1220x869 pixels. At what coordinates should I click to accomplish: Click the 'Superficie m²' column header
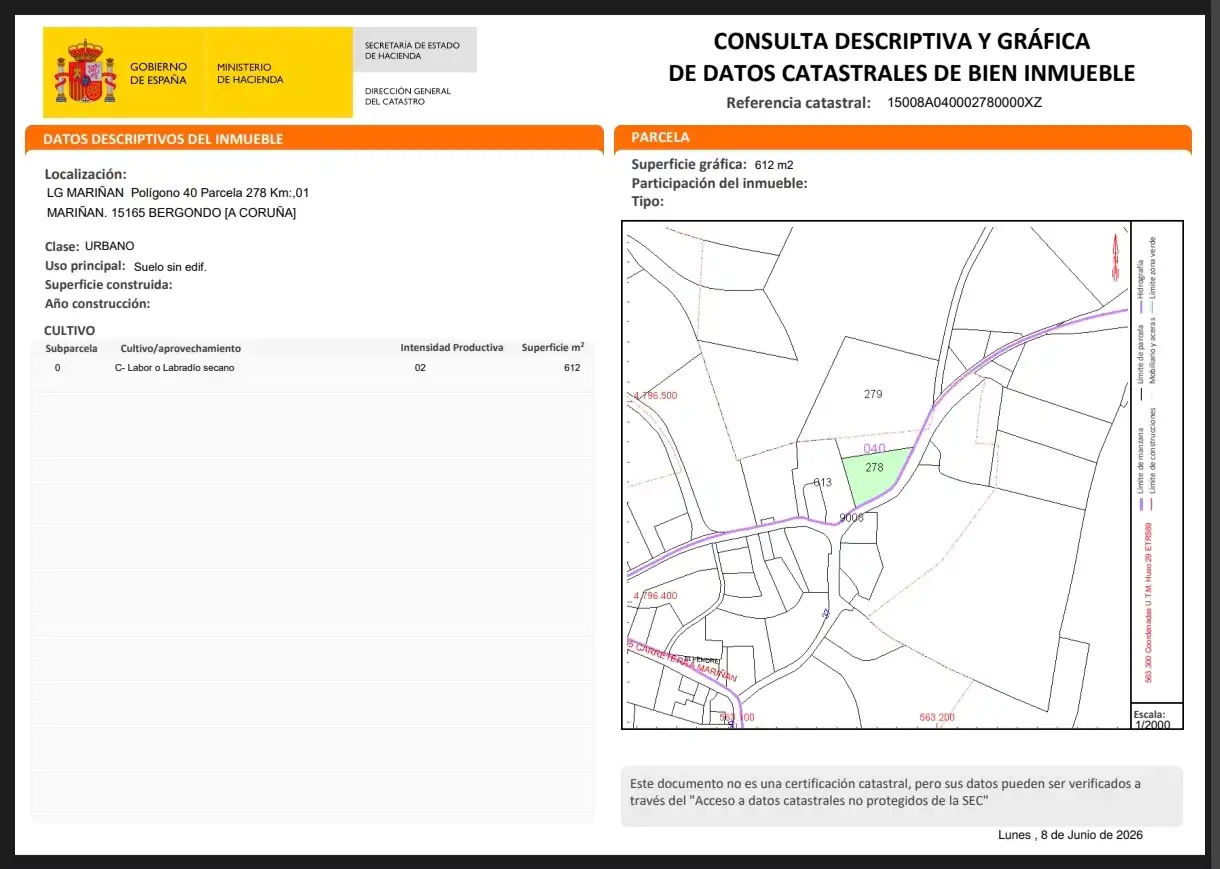click(553, 348)
